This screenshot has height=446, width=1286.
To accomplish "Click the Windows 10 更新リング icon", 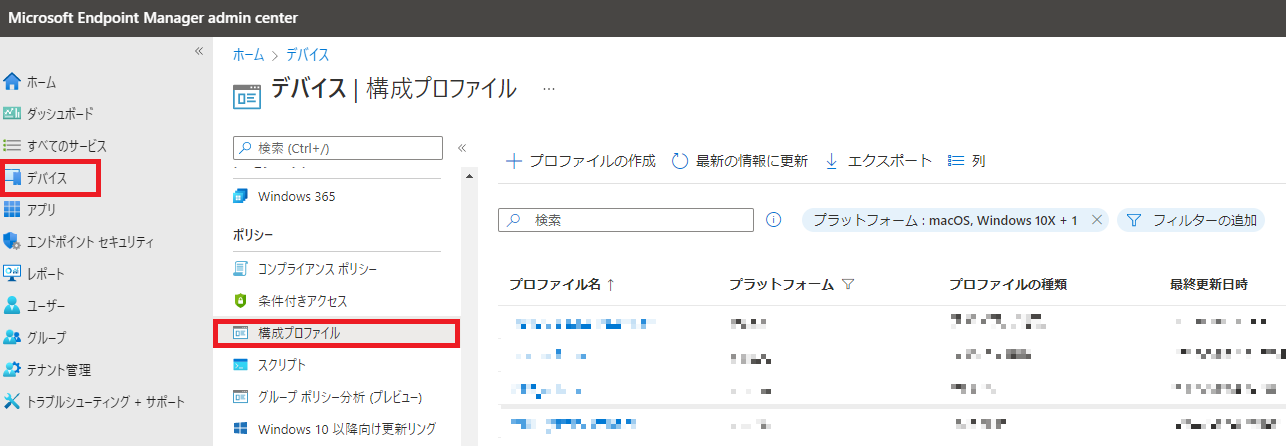I will [x=240, y=429].
